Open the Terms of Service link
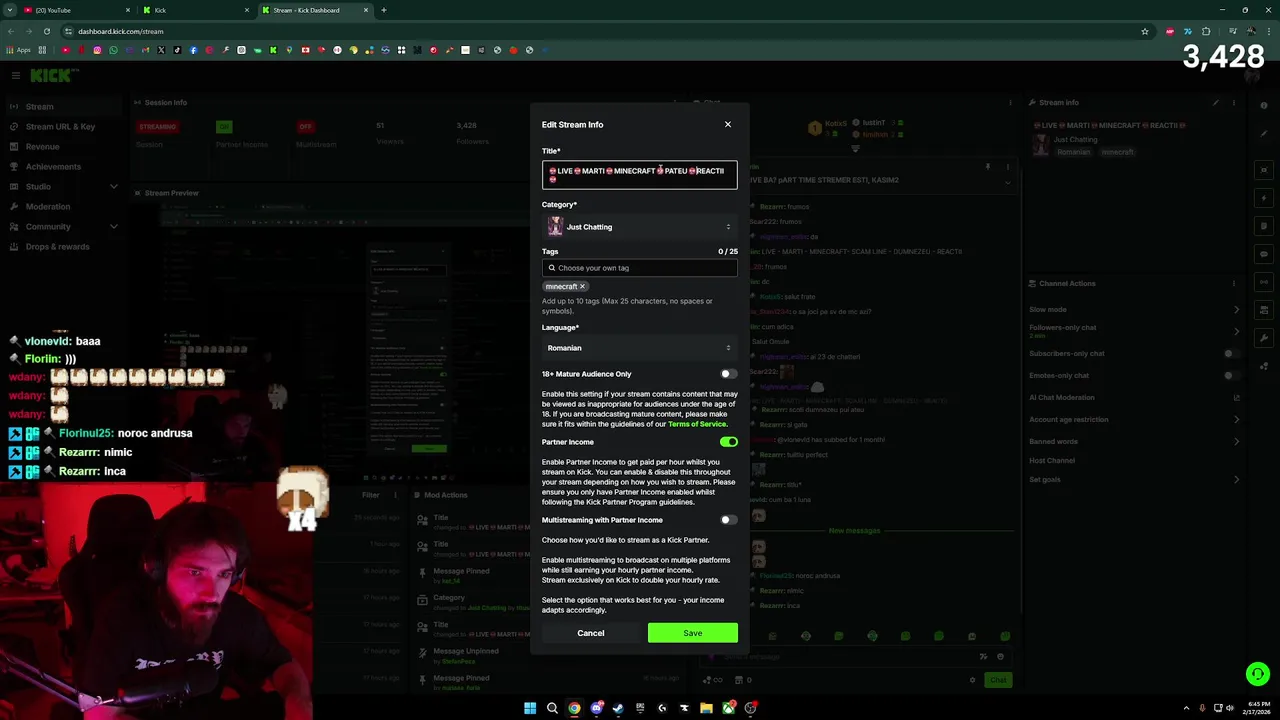 [697, 424]
